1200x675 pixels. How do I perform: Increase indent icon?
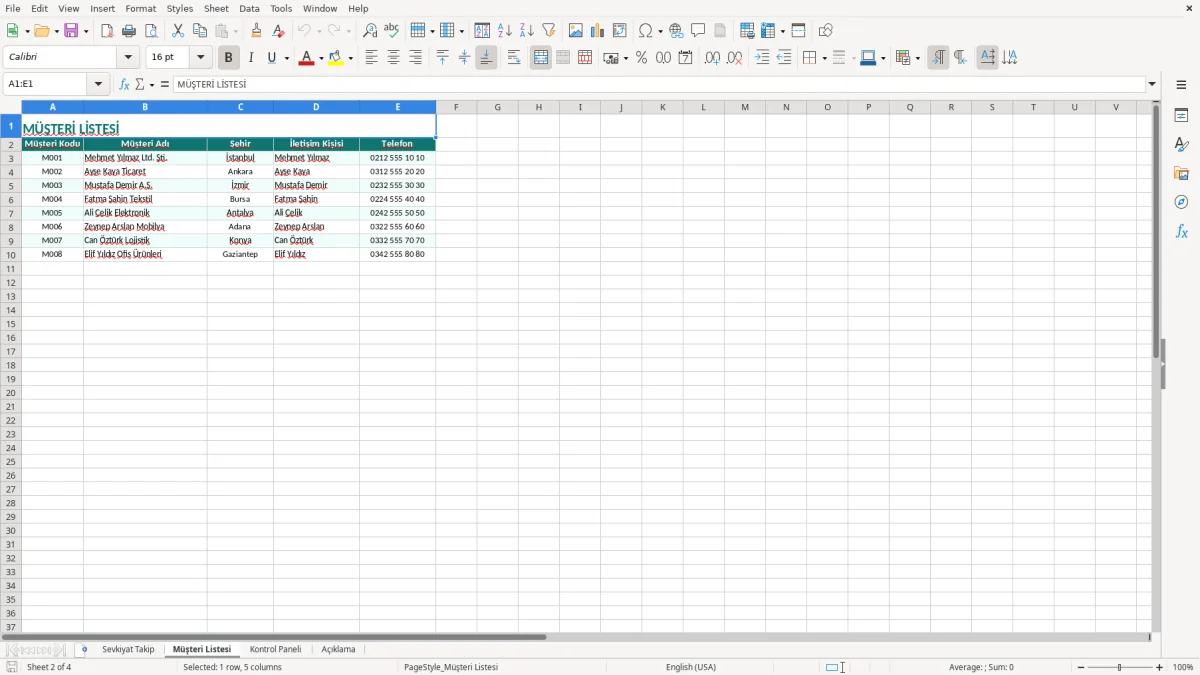click(x=762, y=58)
